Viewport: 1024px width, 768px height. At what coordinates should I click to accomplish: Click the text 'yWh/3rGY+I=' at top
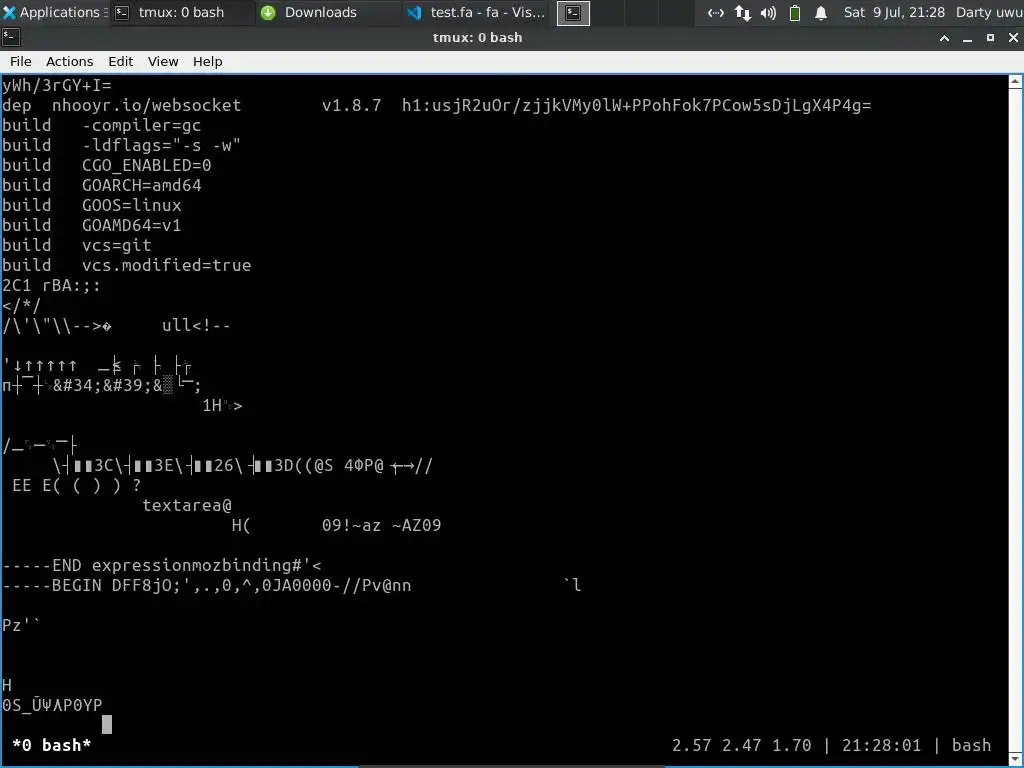click(57, 86)
